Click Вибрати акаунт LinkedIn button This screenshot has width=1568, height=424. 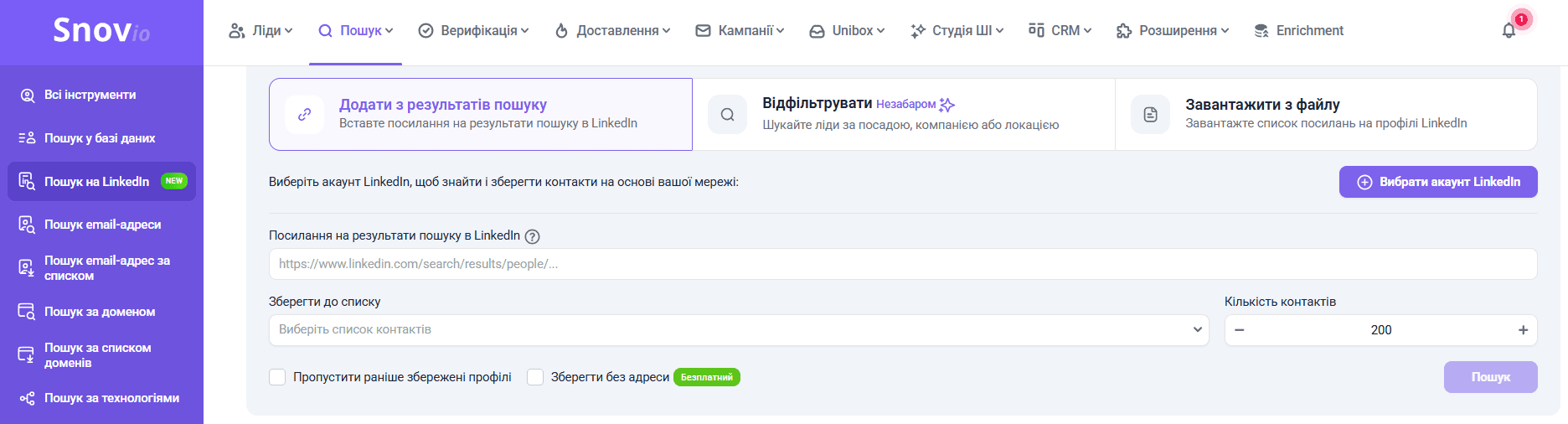point(1438,182)
